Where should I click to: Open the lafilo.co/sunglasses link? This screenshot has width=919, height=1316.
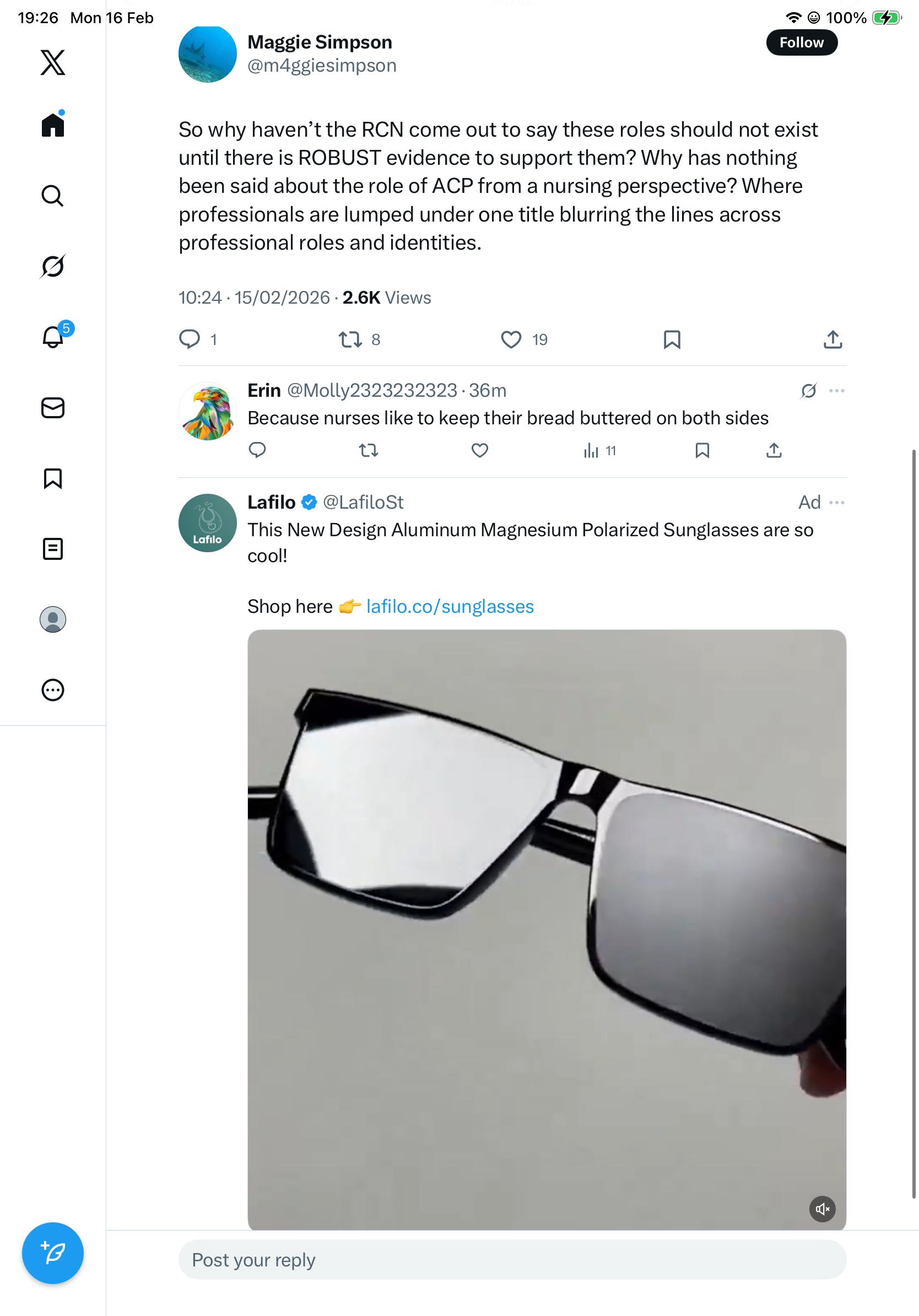(450, 606)
